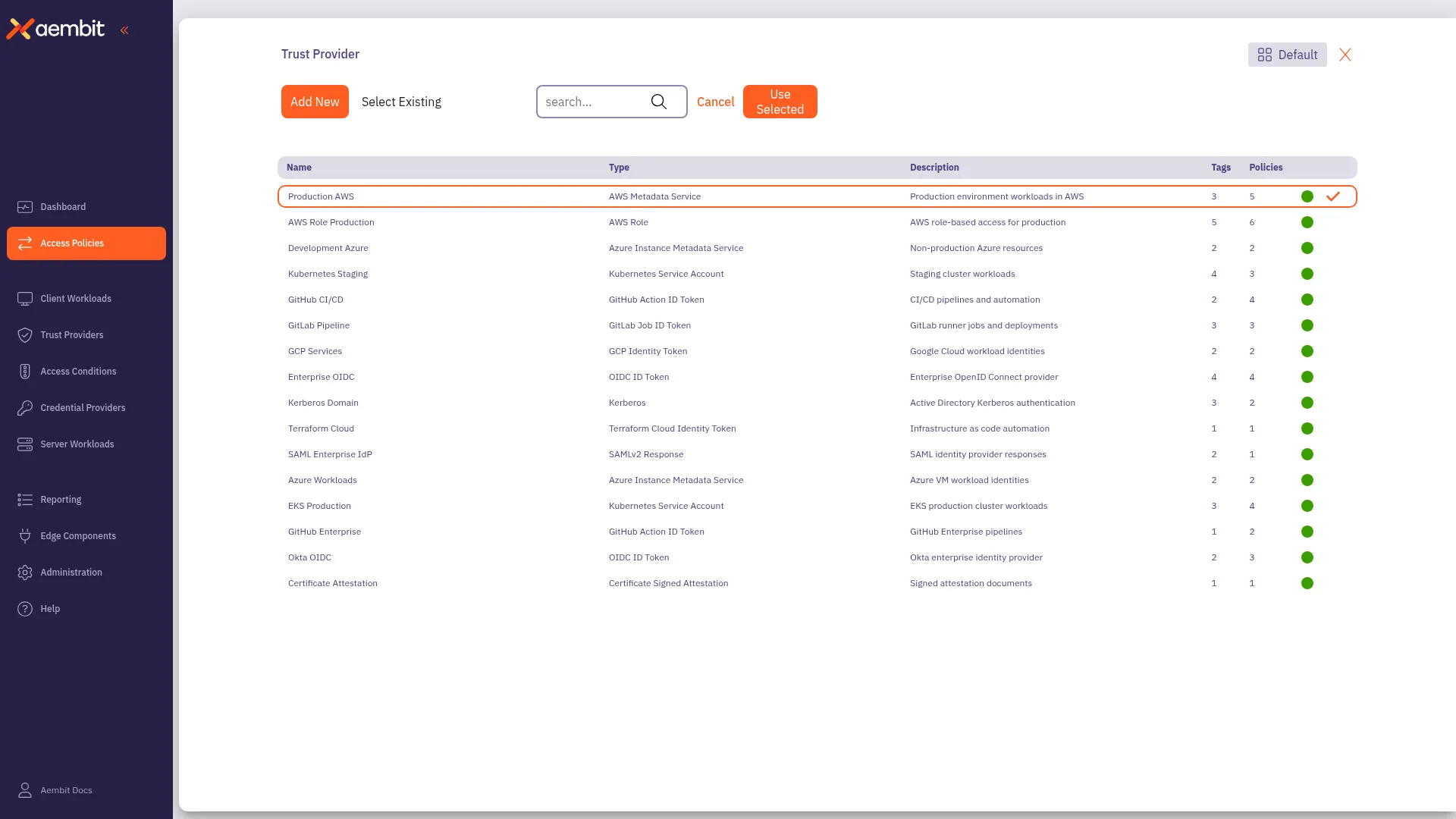Sort by the Name column header
Image resolution: width=1456 pixels, height=819 pixels.
pyautogui.click(x=299, y=168)
